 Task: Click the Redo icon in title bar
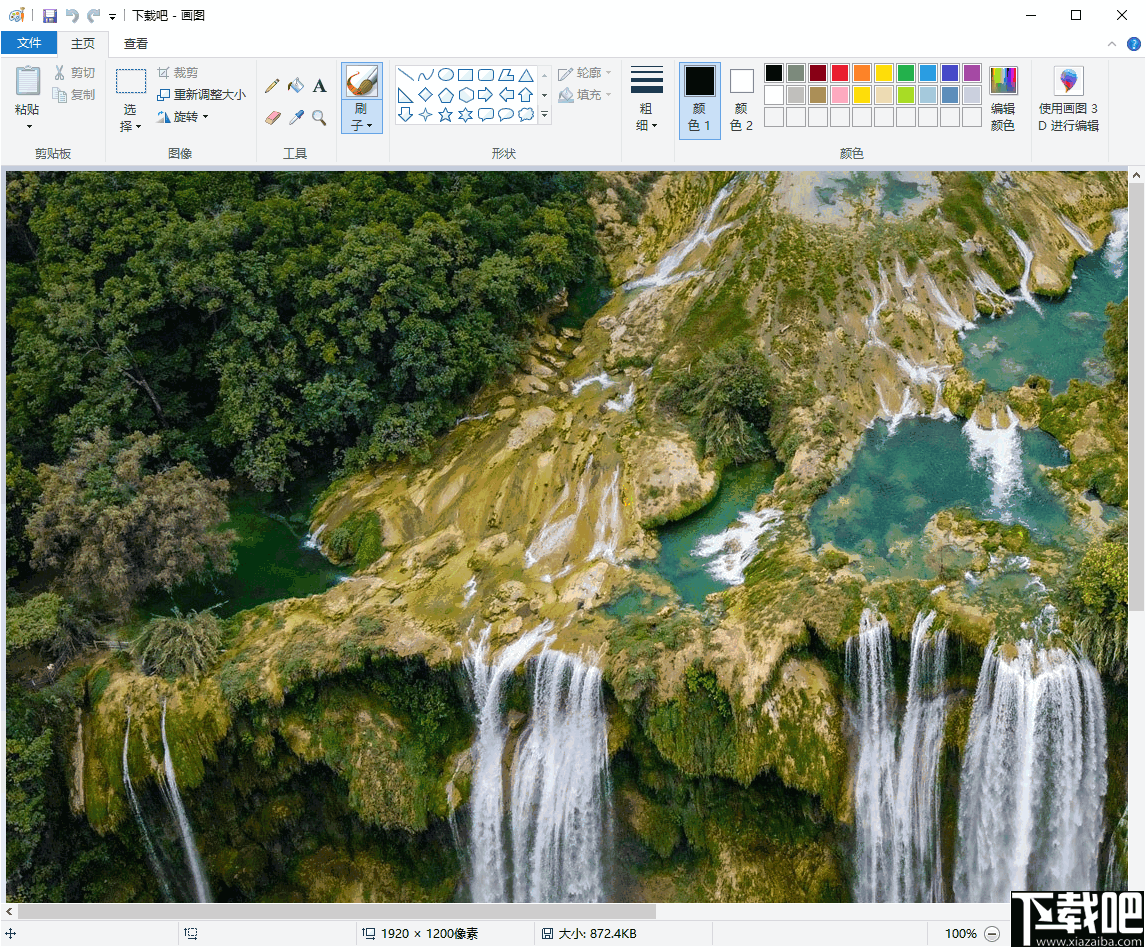pos(94,15)
